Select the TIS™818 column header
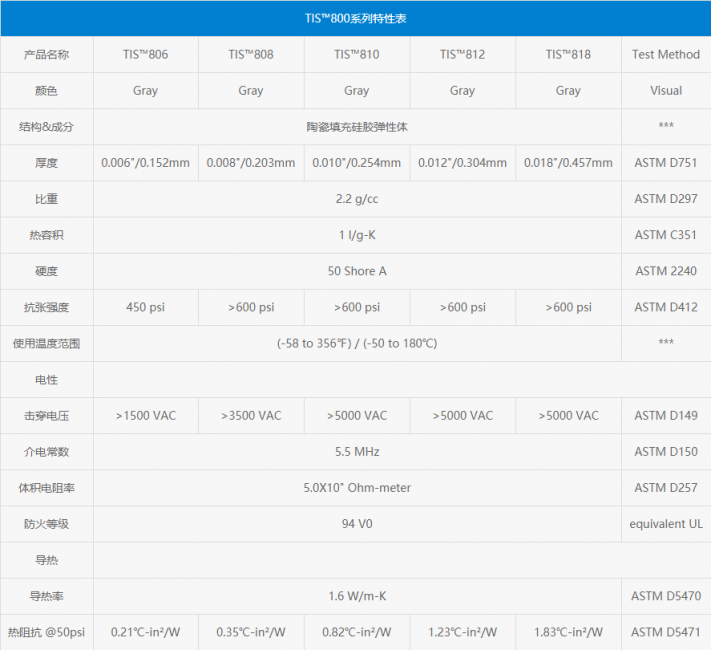Image resolution: width=711 pixels, height=650 pixels. tap(568, 54)
